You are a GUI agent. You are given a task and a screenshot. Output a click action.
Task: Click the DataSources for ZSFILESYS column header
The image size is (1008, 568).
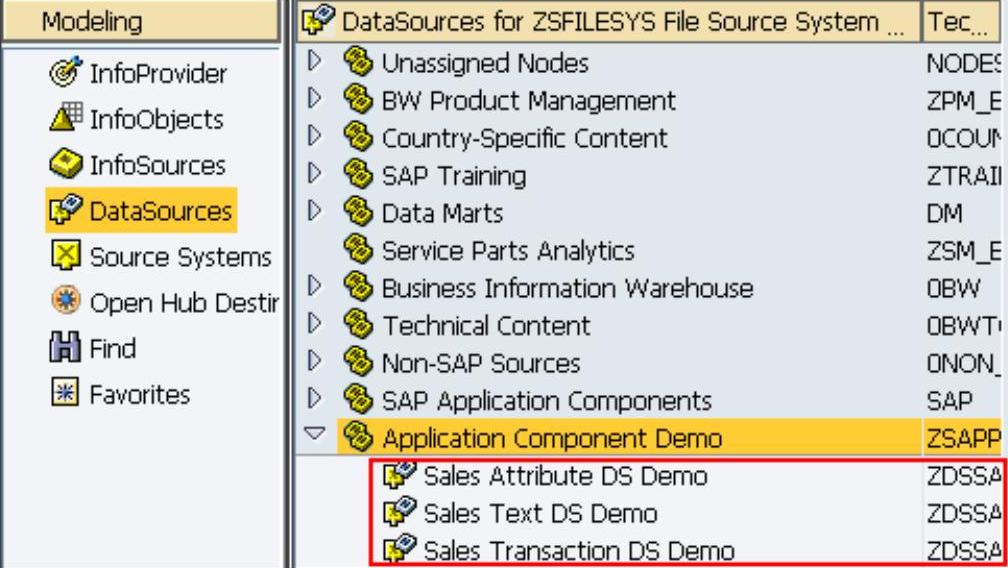point(610,21)
